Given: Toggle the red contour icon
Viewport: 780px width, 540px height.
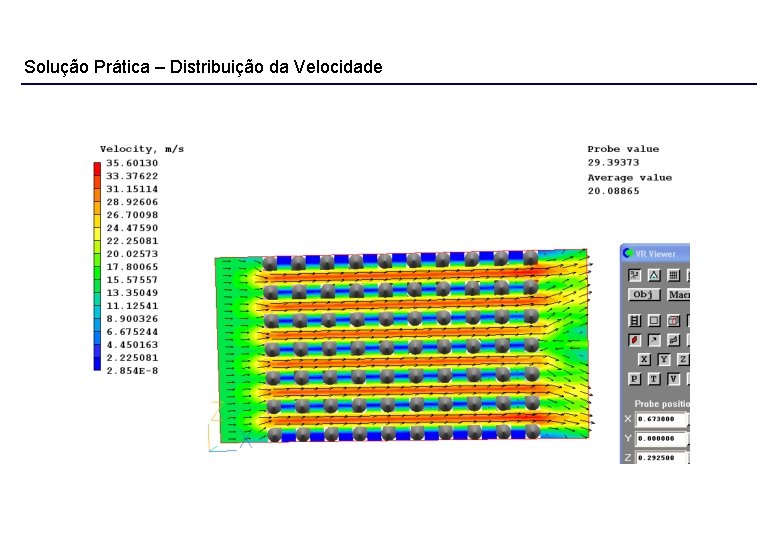Looking at the screenshot, I should click(x=635, y=340).
